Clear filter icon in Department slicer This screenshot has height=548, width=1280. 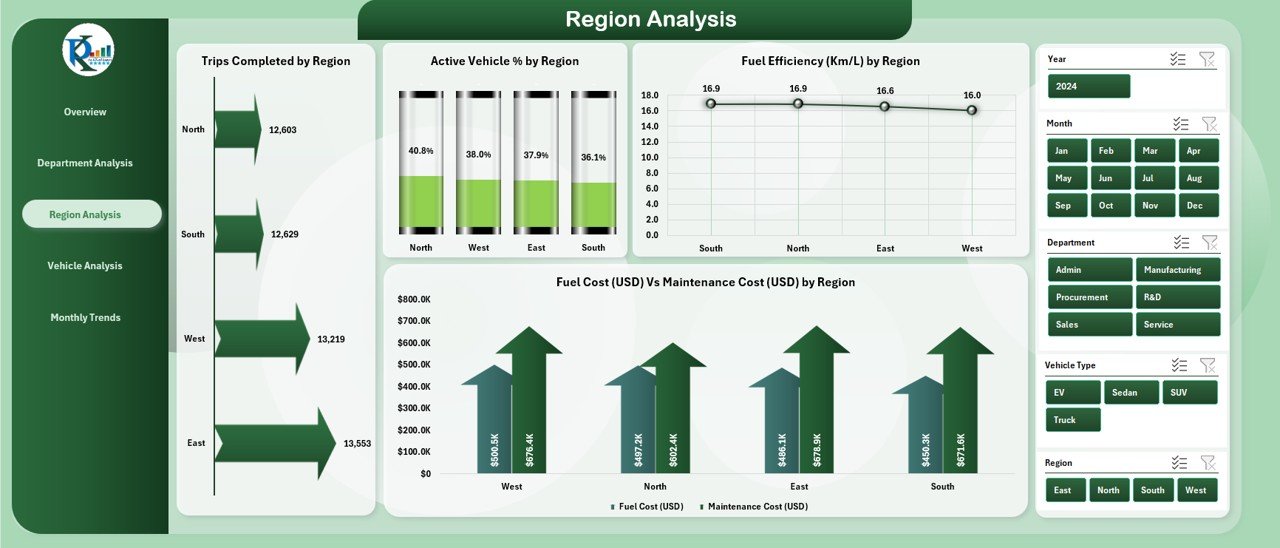[x=1209, y=243]
